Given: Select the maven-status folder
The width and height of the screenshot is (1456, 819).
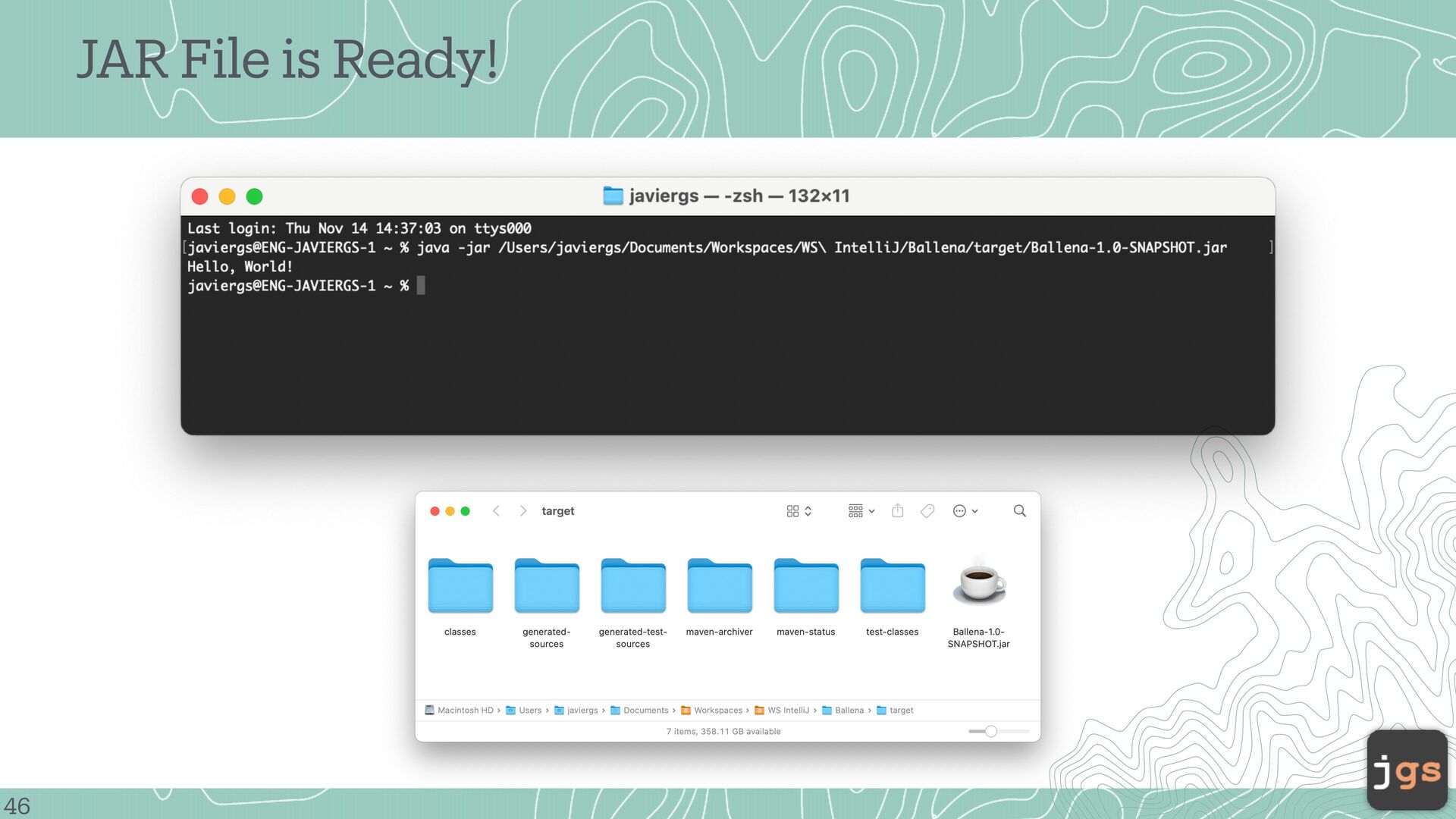Looking at the screenshot, I should [805, 585].
